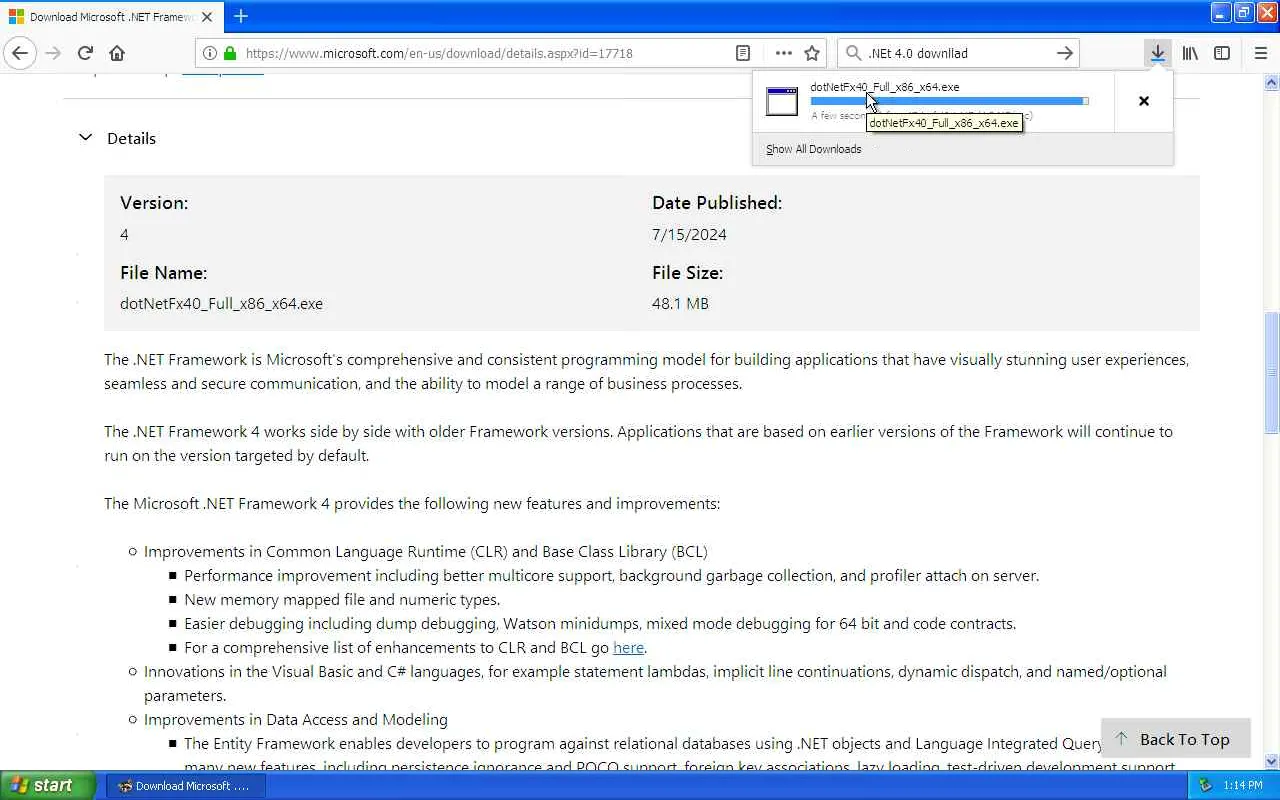Focus the search box with '.NEt 4.0 downllad'
Viewport: 1280px width, 800px height.
point(958,53)
